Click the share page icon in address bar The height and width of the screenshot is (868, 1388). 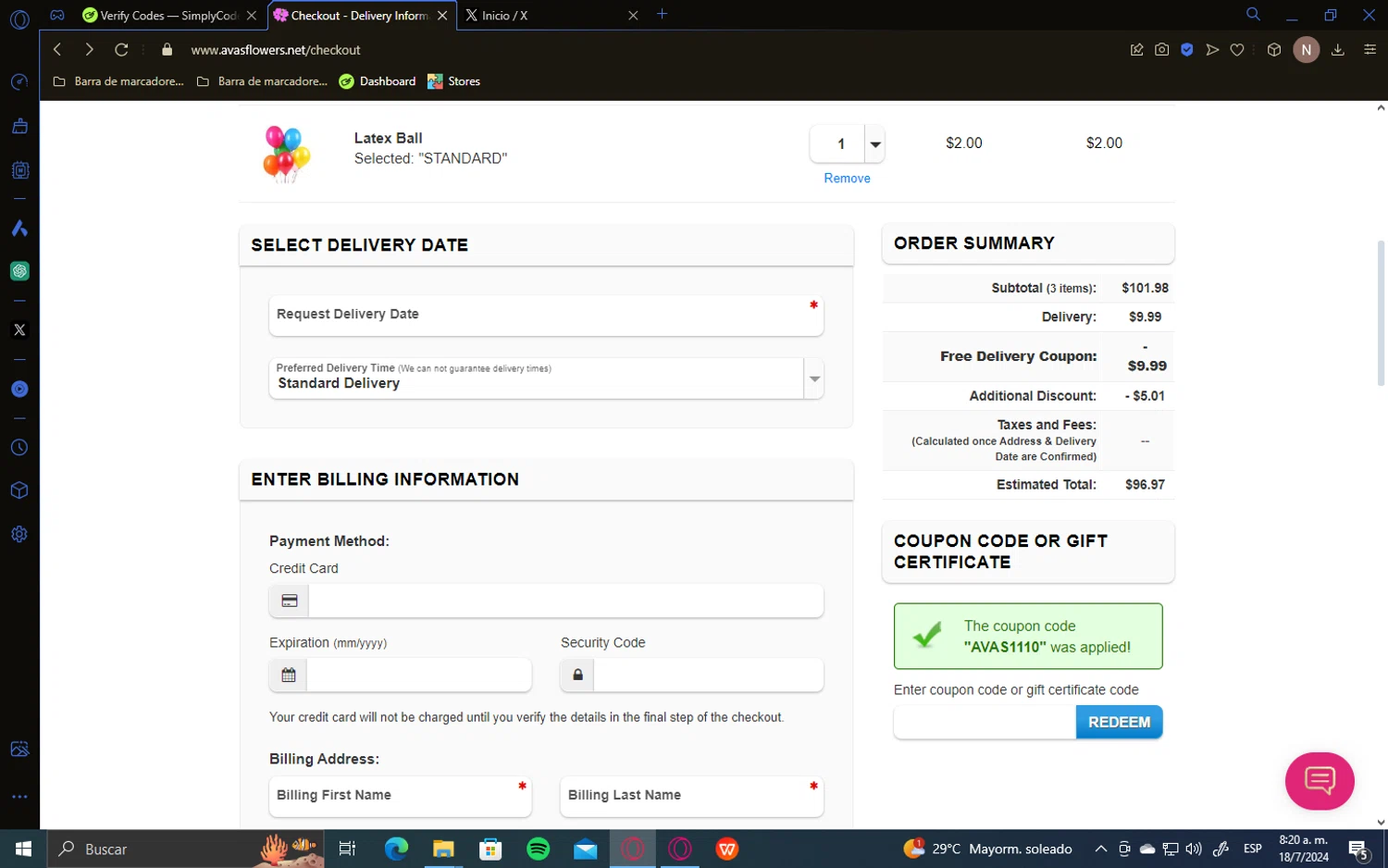coord(1137,50)
